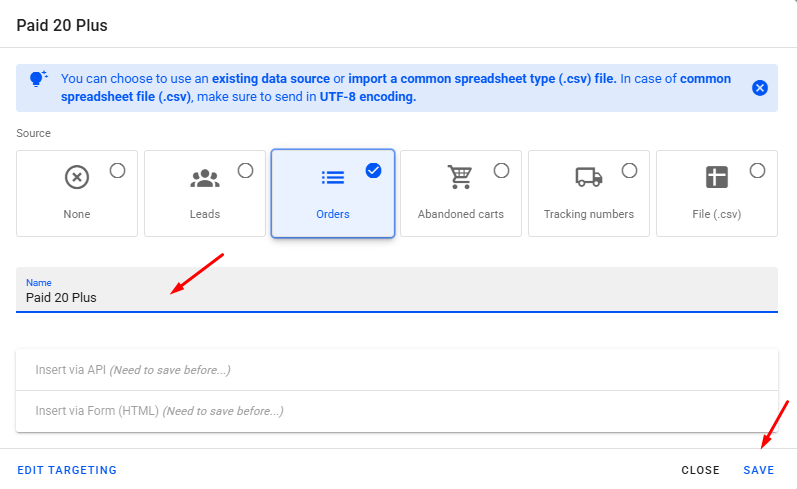This screenshot has height=489, width=797.
Task: Click the None source circle-x icon
Action: click(x=77, y=178)
